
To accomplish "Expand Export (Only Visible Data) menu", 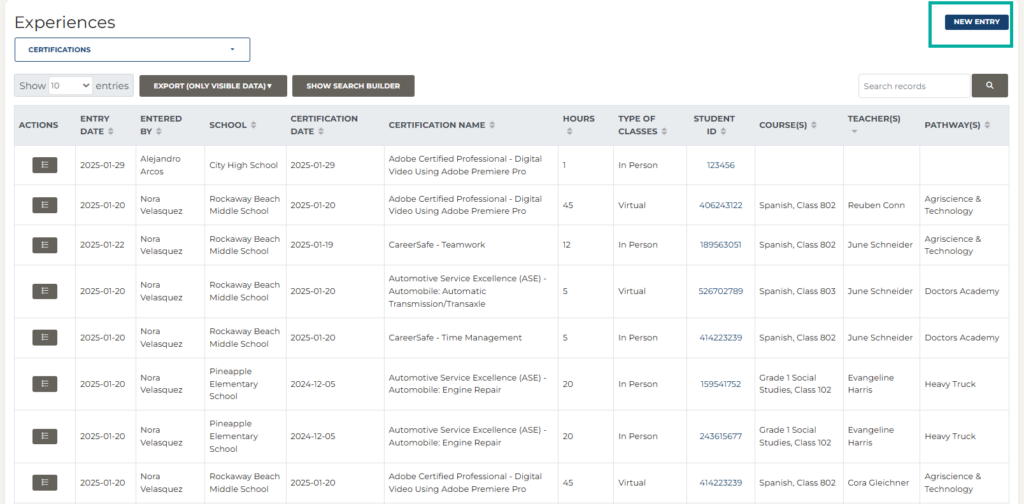I will pyautogui.click(x=213, y=86).
